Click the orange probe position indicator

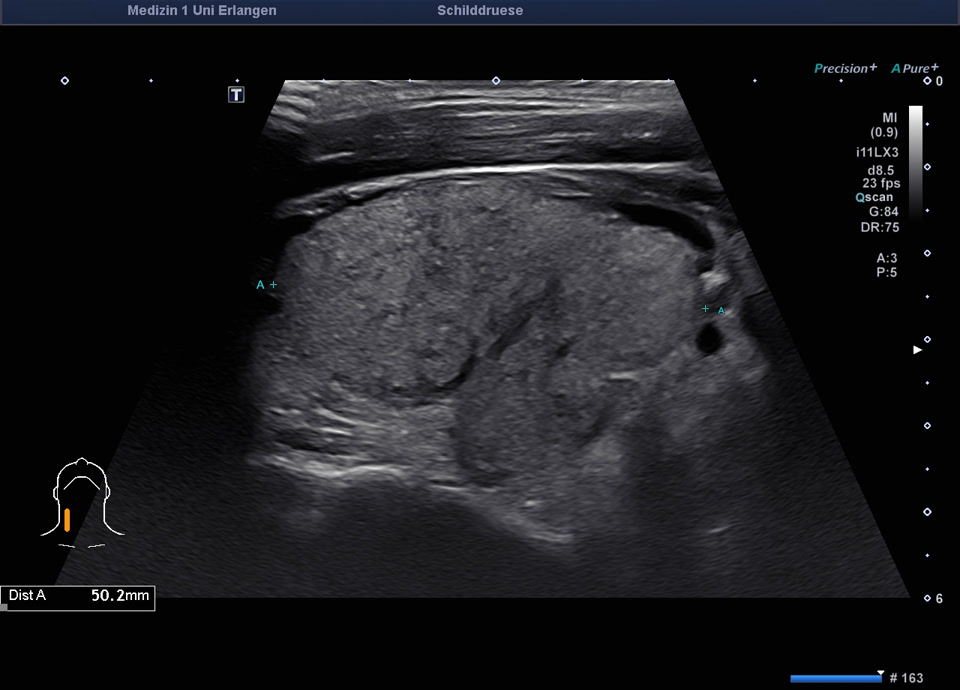click(67, 519)
